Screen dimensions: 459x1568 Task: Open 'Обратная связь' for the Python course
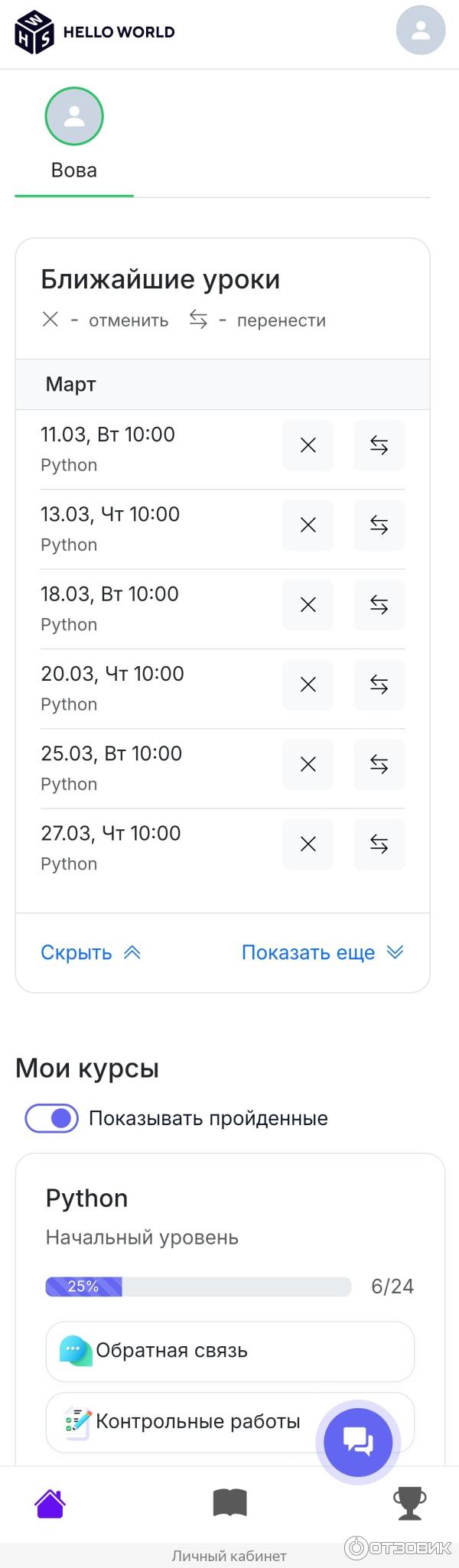(229, 1351)
